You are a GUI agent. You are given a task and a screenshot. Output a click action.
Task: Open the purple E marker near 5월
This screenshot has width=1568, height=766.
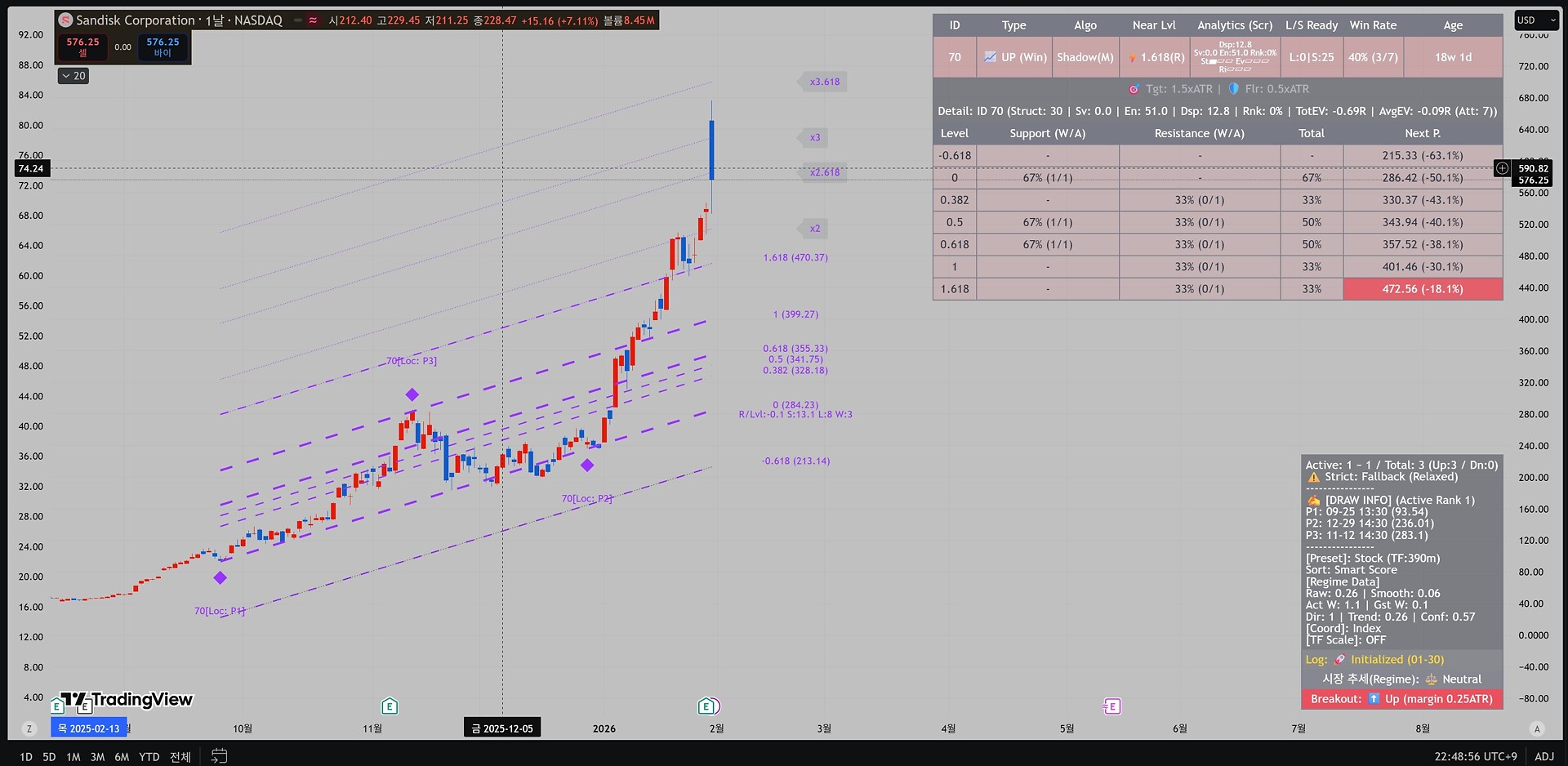coord(1111,706)
